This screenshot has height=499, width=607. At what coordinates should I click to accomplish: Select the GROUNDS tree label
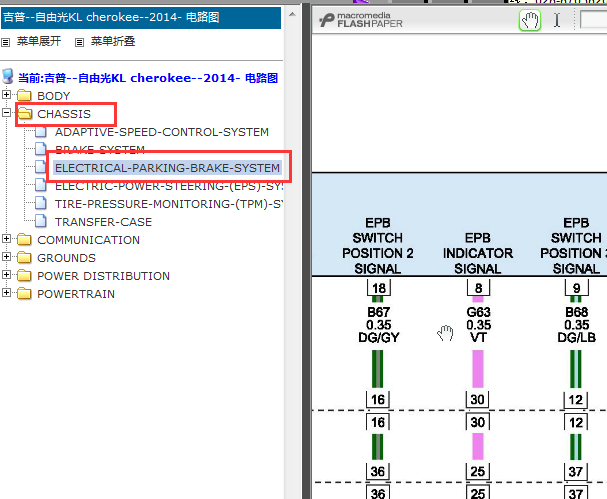coord(67,258)
